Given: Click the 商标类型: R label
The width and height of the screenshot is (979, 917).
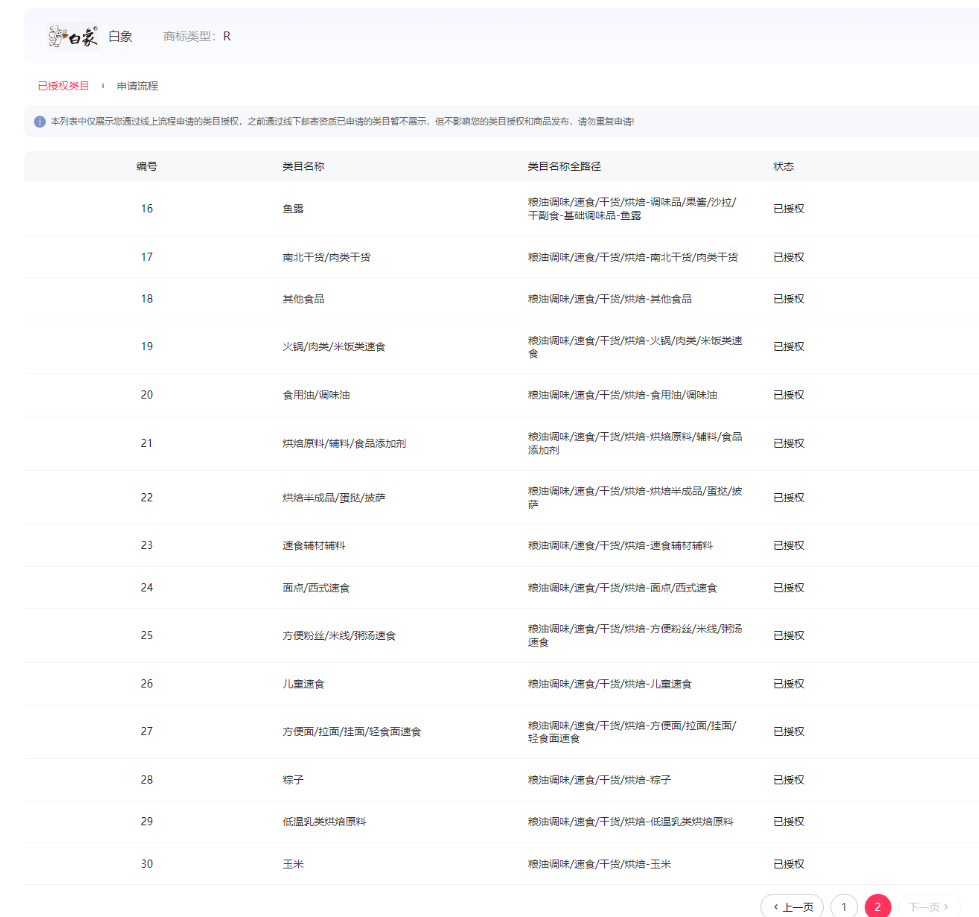Looking at the screenshot, I should tap(197, 36).
